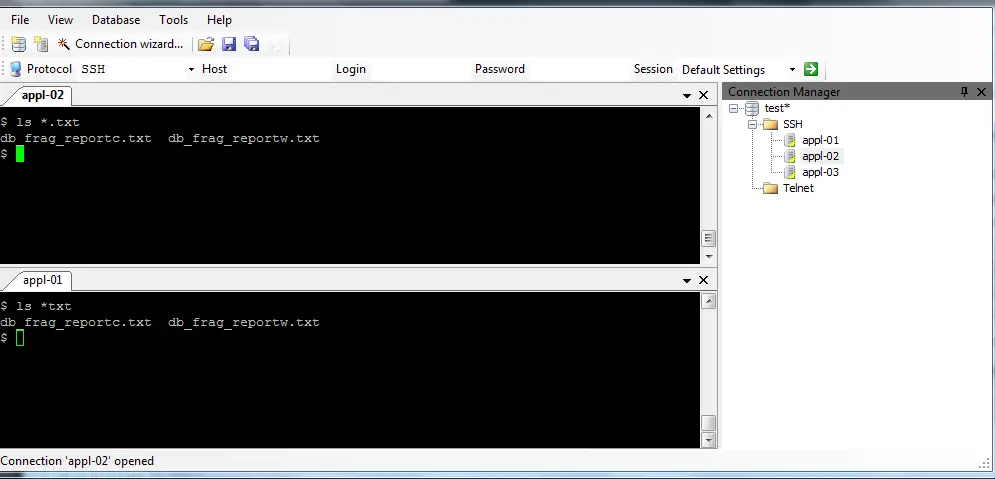995x479 pixels.
Task: Click the quick connect computer icon
Action: (15, 69)
